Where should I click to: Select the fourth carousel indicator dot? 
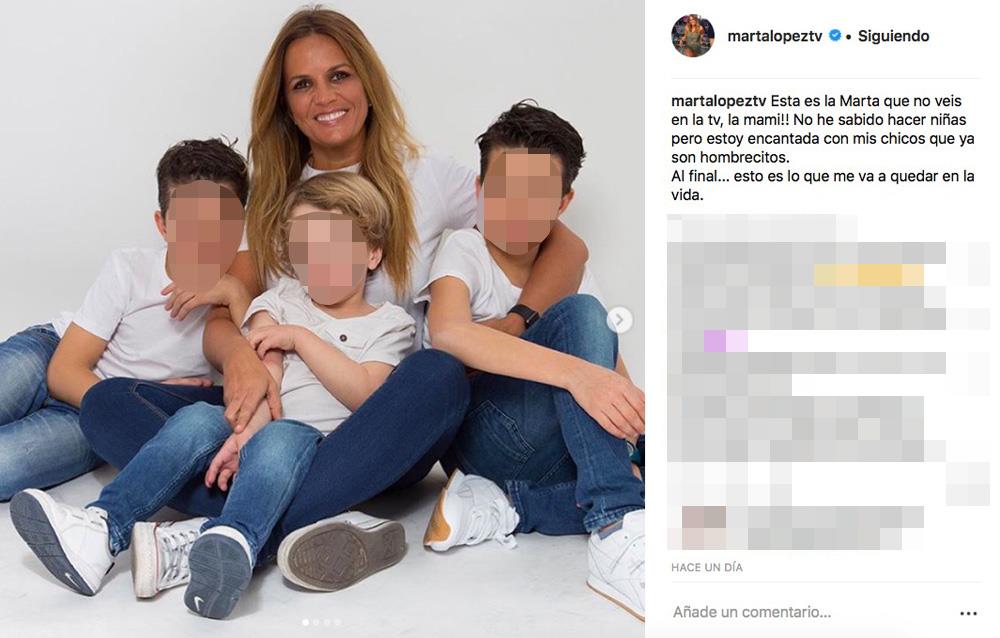(337, 622)
